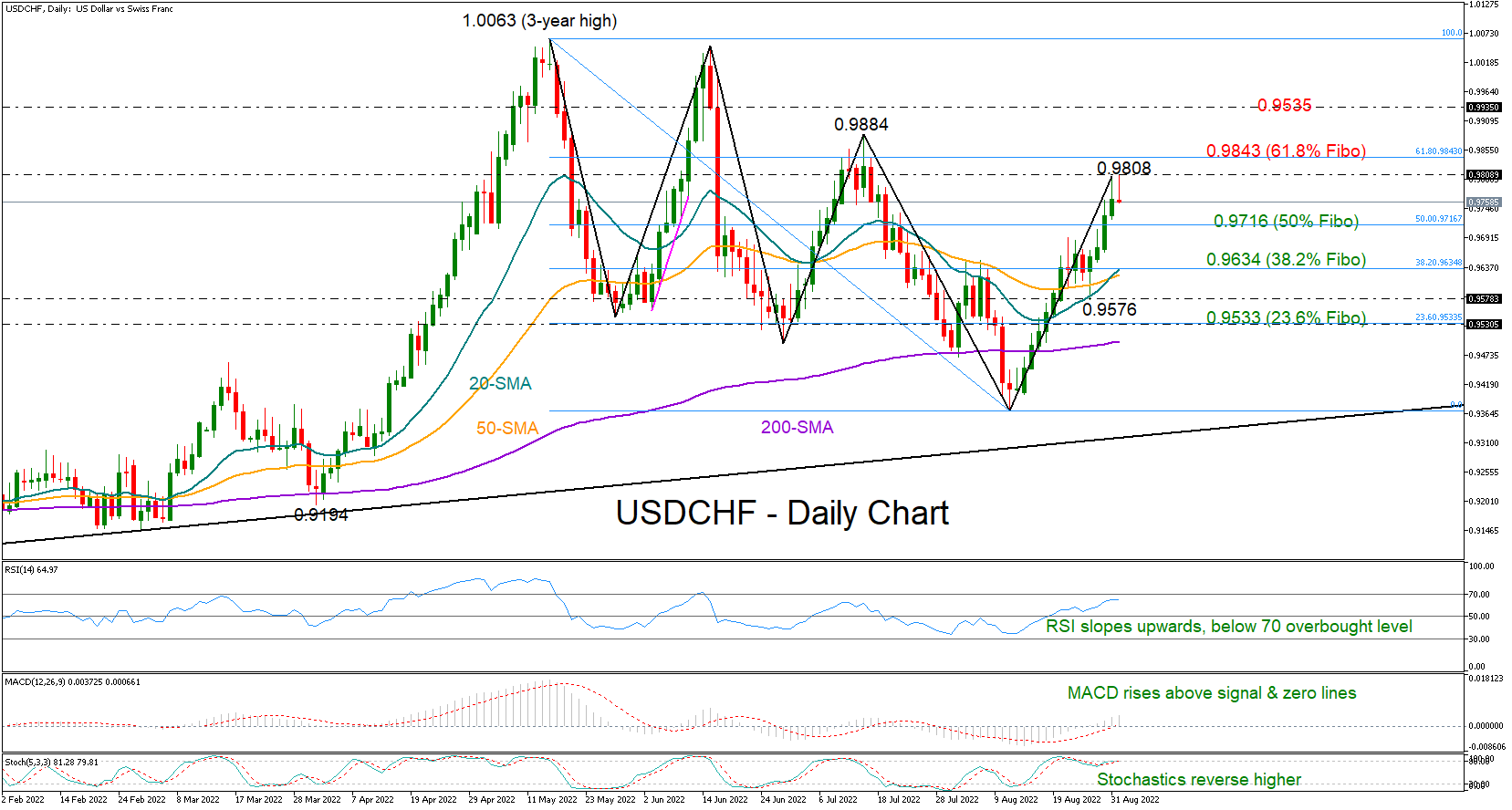Click the 0.9884 peak label
Image resolution: width=1512 pixels, height=810 pixels.
(860, 124)
